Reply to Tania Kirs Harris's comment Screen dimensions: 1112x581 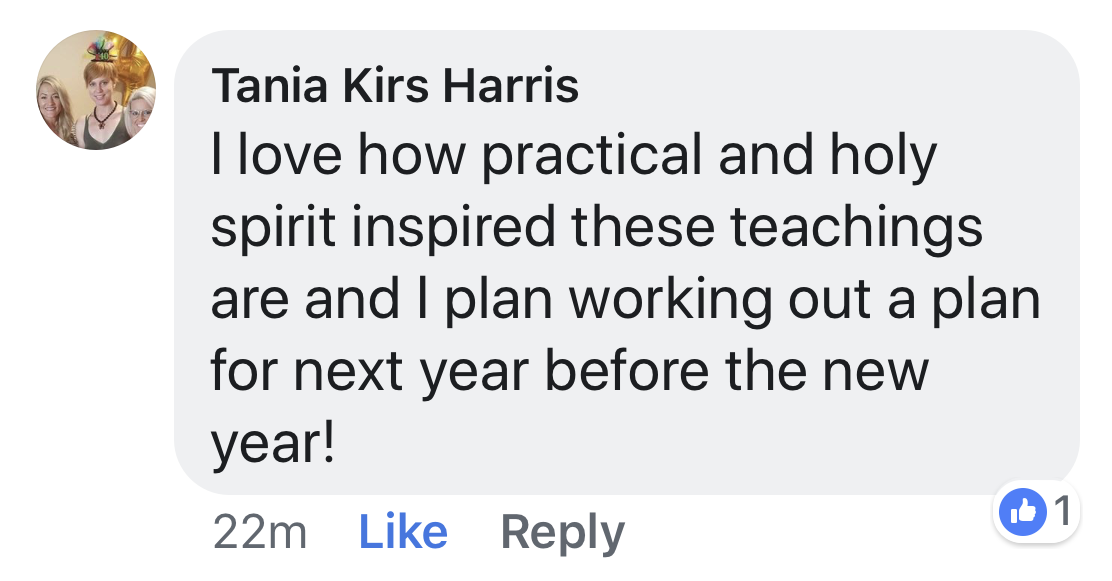coord(562,532)
